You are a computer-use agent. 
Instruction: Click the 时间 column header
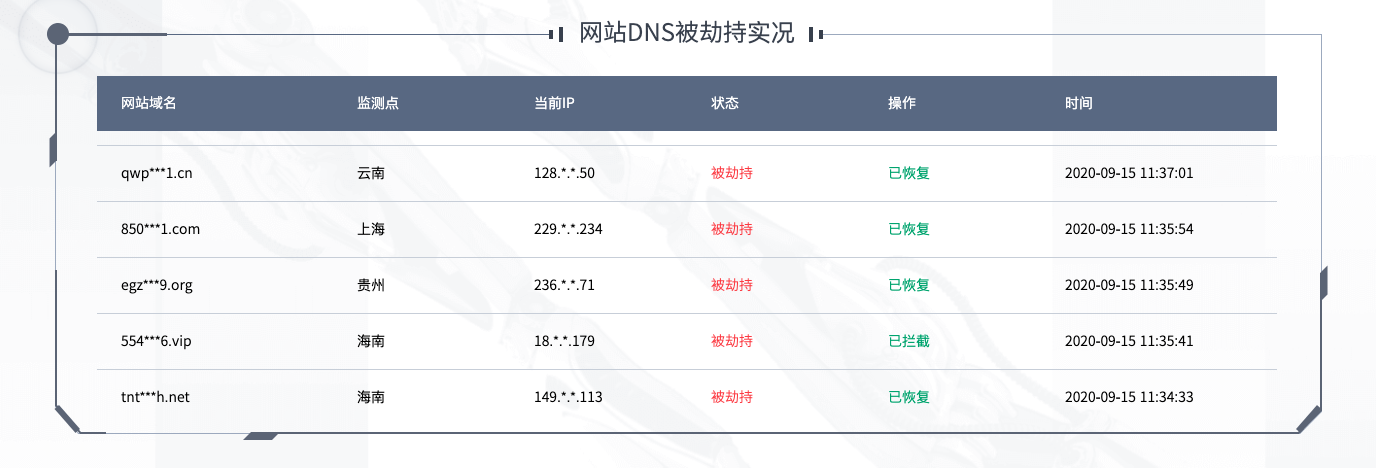click(x=1079, y=103)
